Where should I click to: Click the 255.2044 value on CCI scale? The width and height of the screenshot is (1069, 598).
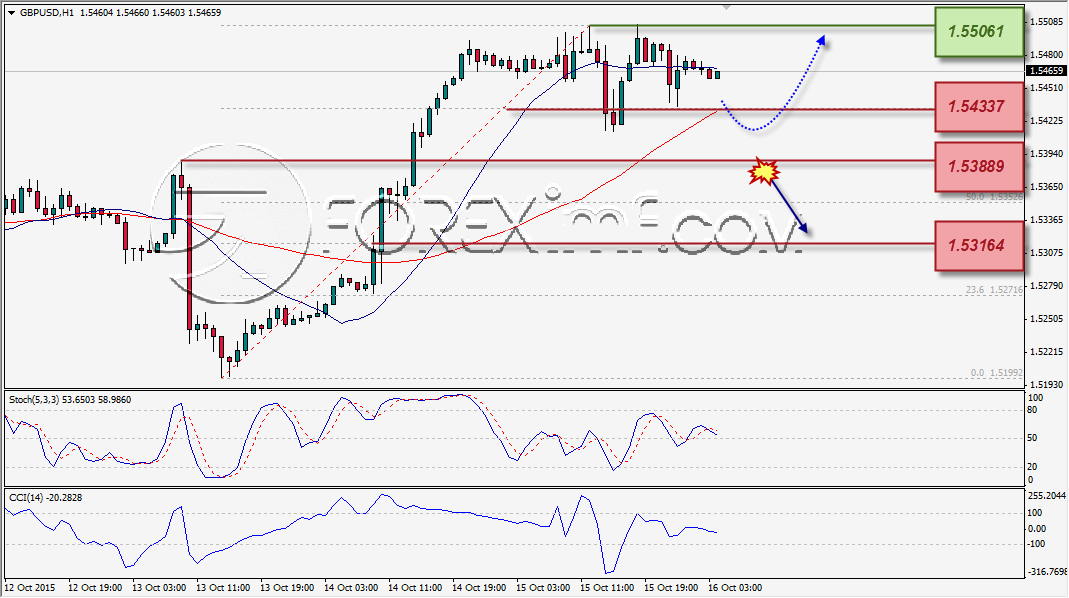click(1047, 496)
